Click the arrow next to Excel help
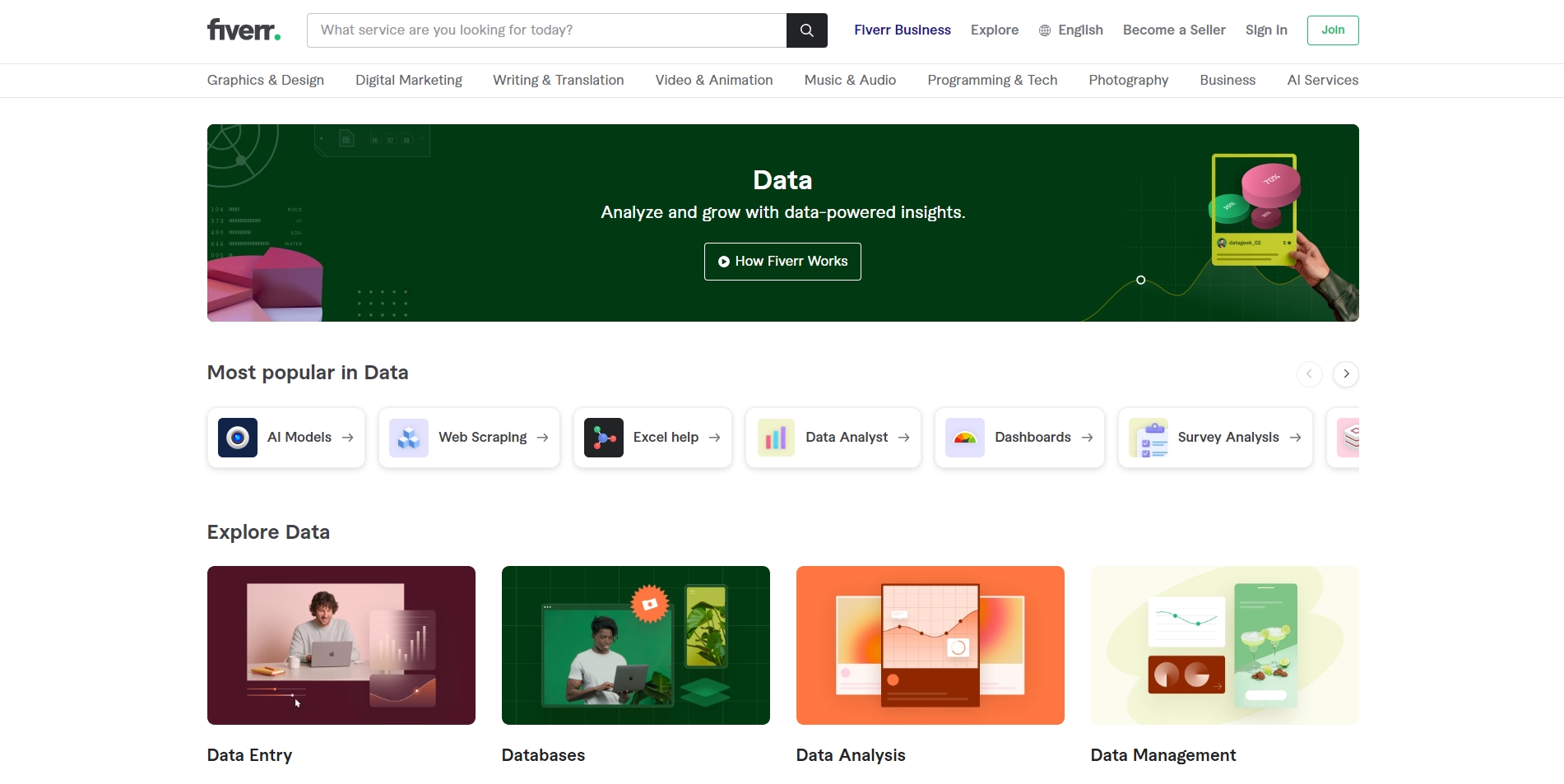1564x784 pixels. (715, 438)
